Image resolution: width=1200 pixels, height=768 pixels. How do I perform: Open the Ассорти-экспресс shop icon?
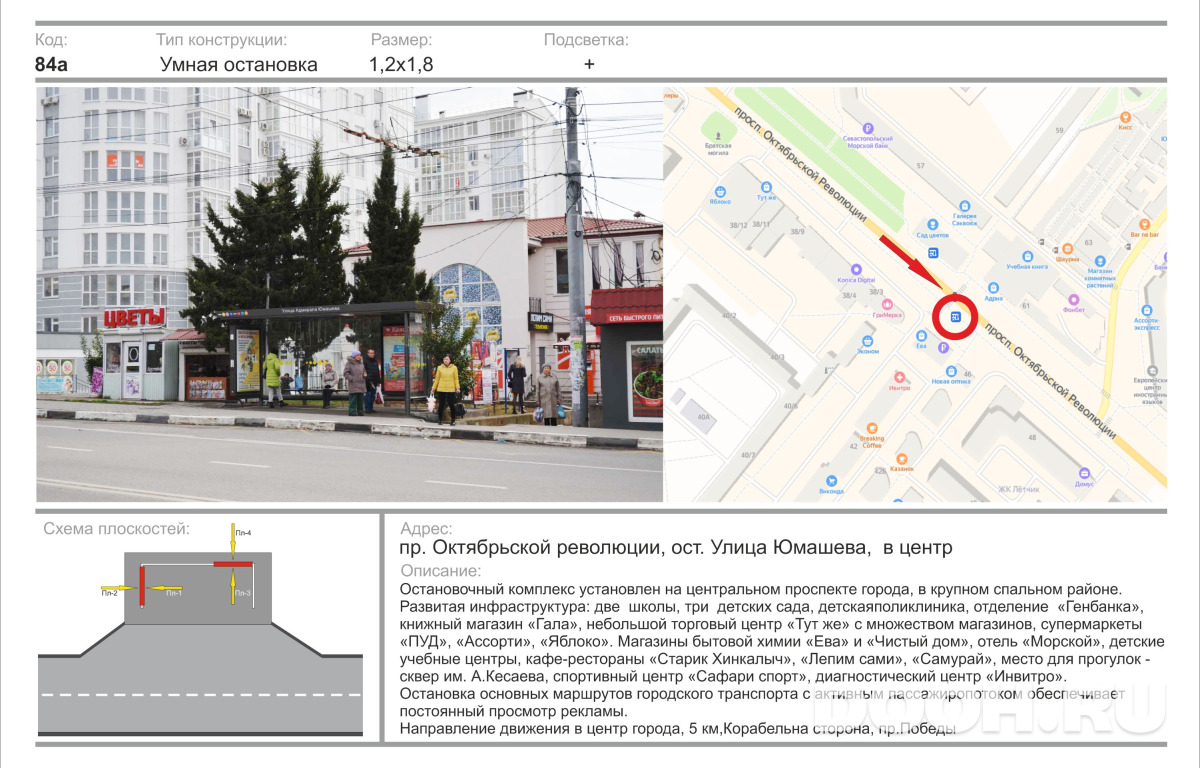point(1146,308)
